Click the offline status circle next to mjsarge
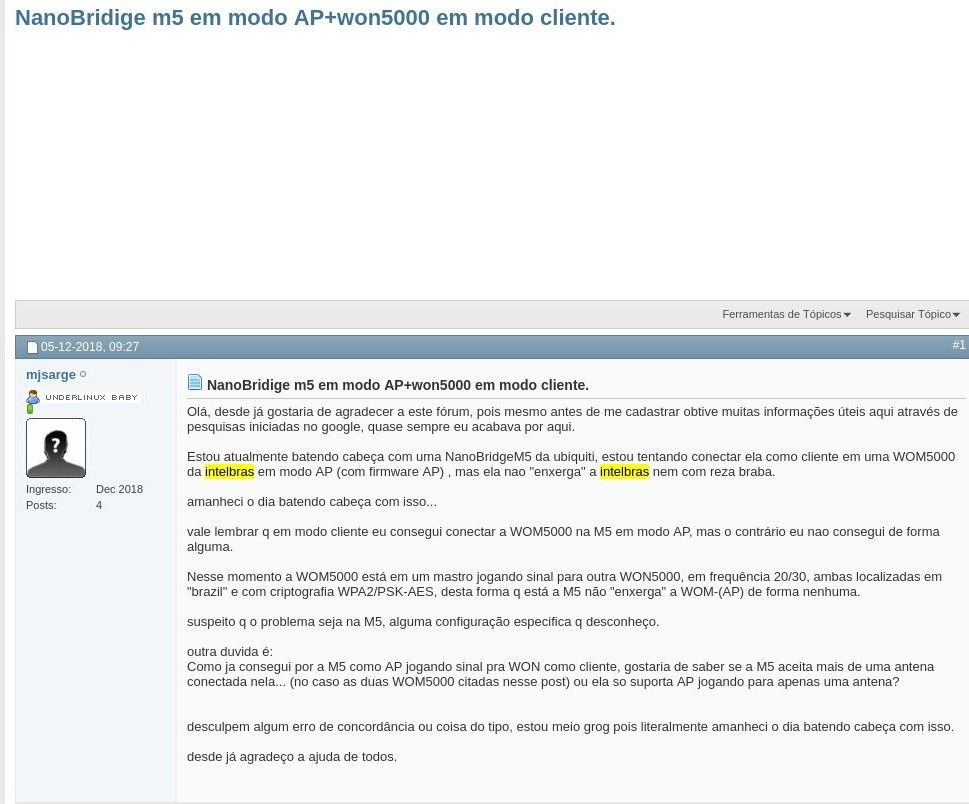The height and width of the screenshot is (804, 969). (x=83, y=375)
